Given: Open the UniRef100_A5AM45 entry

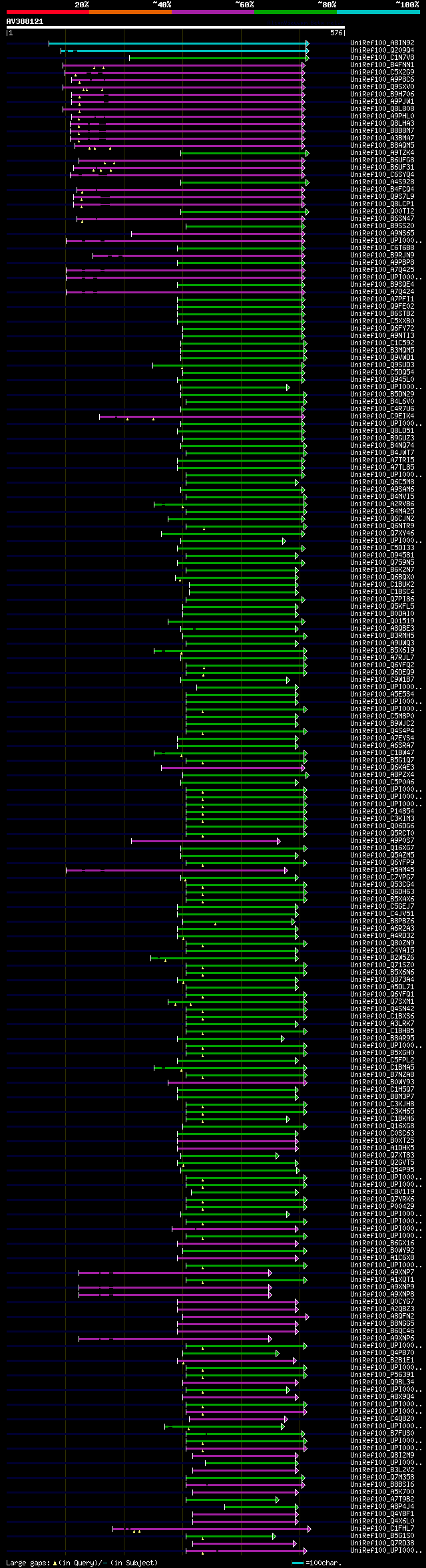Looking at the screenshot, I should 382,870.
